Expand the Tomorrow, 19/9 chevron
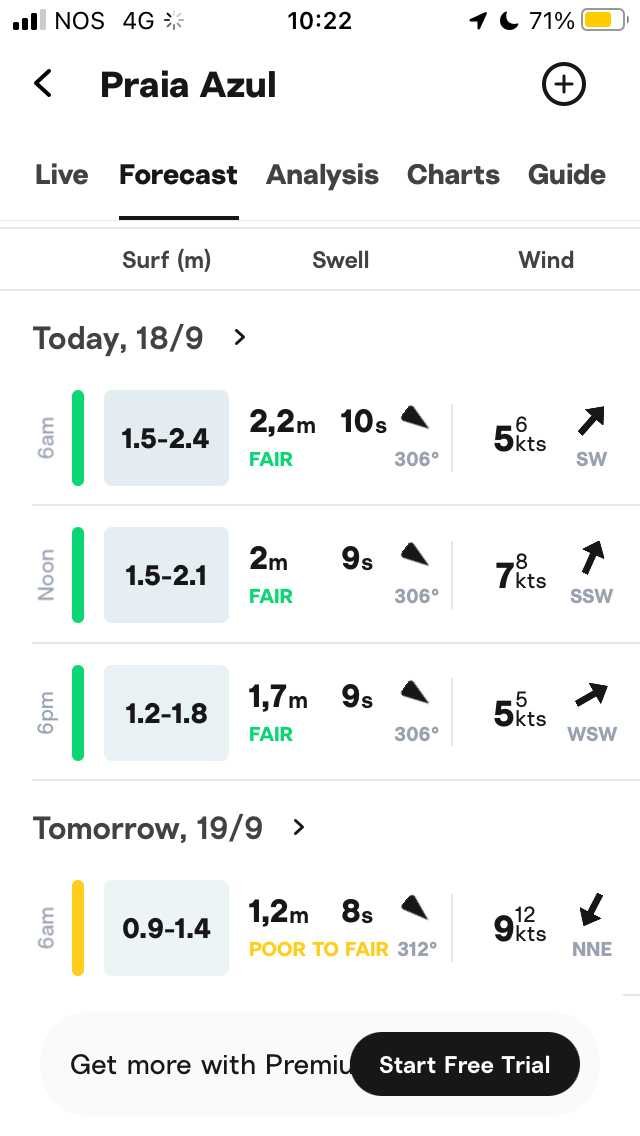 [x=299, y=827]
